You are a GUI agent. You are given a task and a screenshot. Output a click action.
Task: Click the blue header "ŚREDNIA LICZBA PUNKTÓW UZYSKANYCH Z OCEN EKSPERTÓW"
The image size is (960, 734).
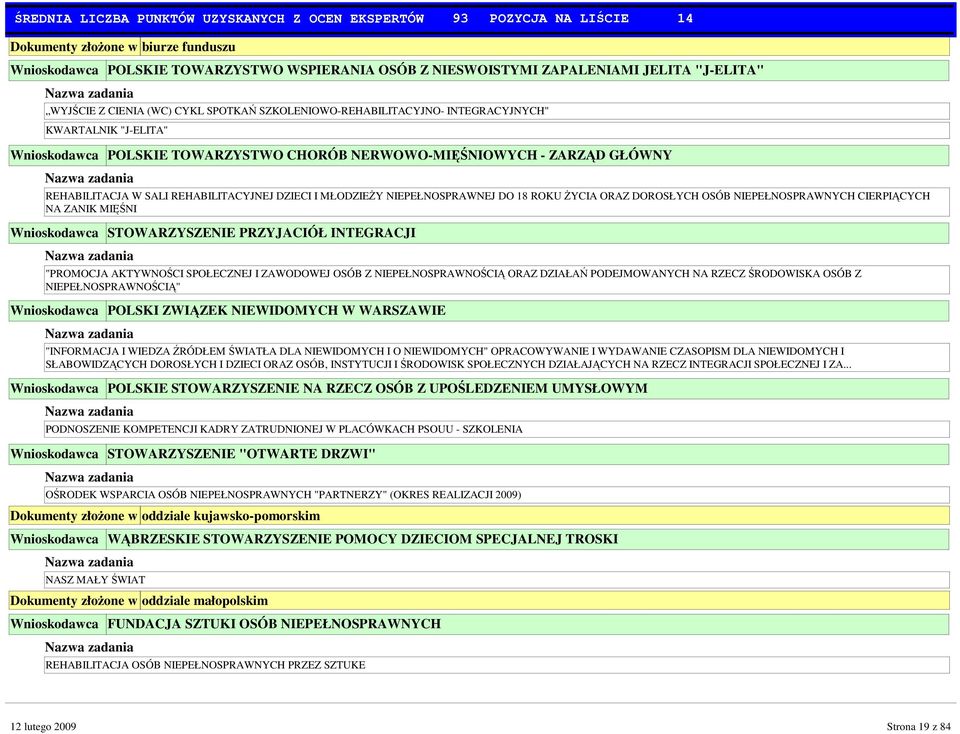point(219,18)
